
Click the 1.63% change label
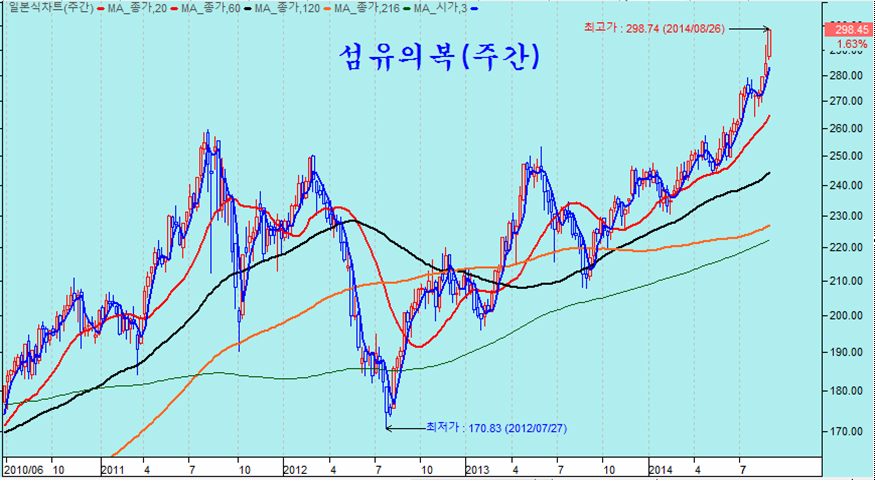click(x=850, y=44)
